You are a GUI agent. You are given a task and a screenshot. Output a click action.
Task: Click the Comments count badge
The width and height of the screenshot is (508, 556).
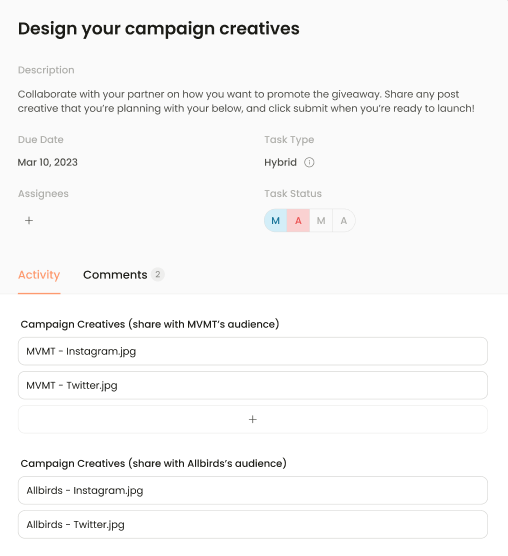158,274
